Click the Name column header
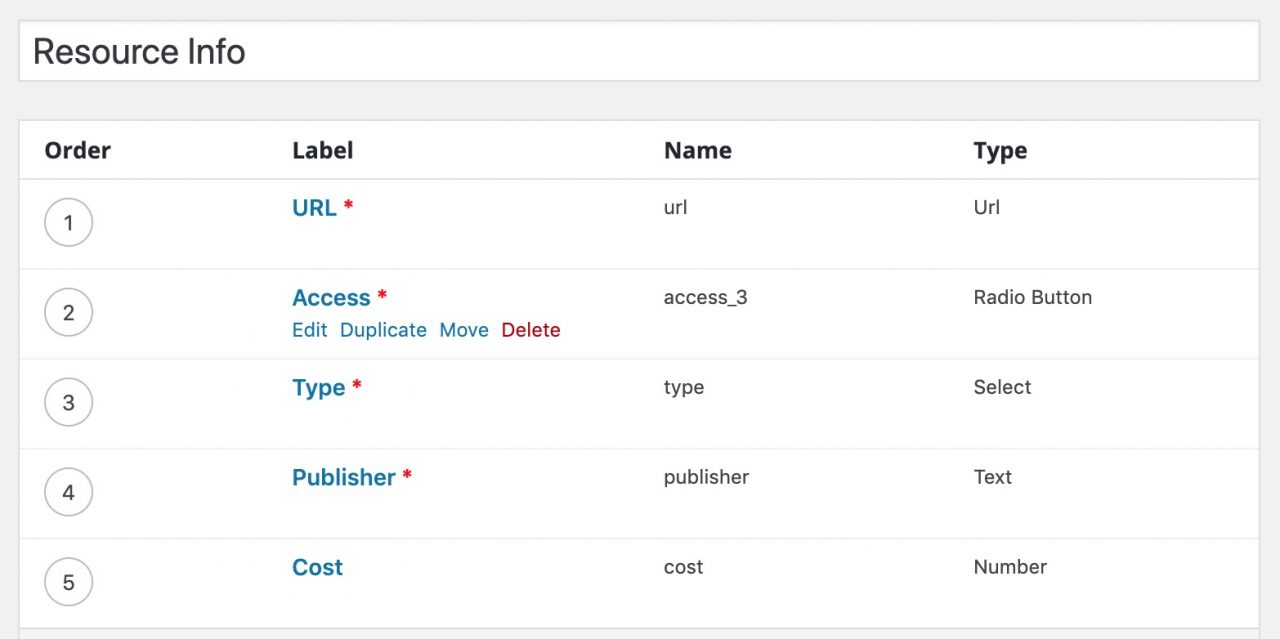 tap(697, 150)
